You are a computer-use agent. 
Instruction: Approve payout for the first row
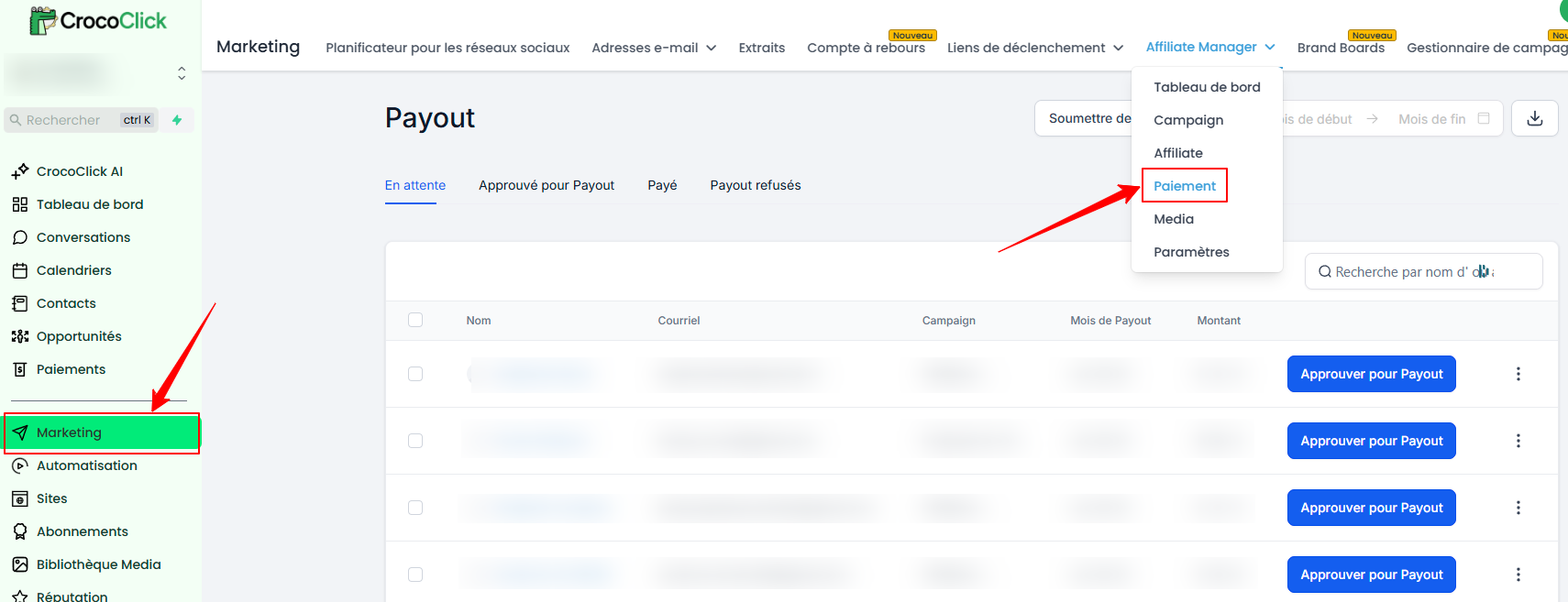pyautogui.click(x=1372, y=374)
